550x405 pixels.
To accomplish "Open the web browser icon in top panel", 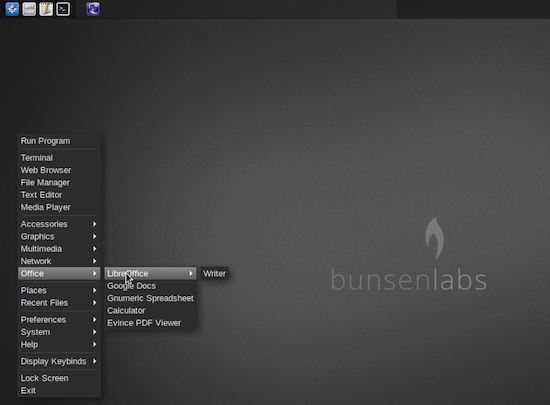I will pos(12,9).
